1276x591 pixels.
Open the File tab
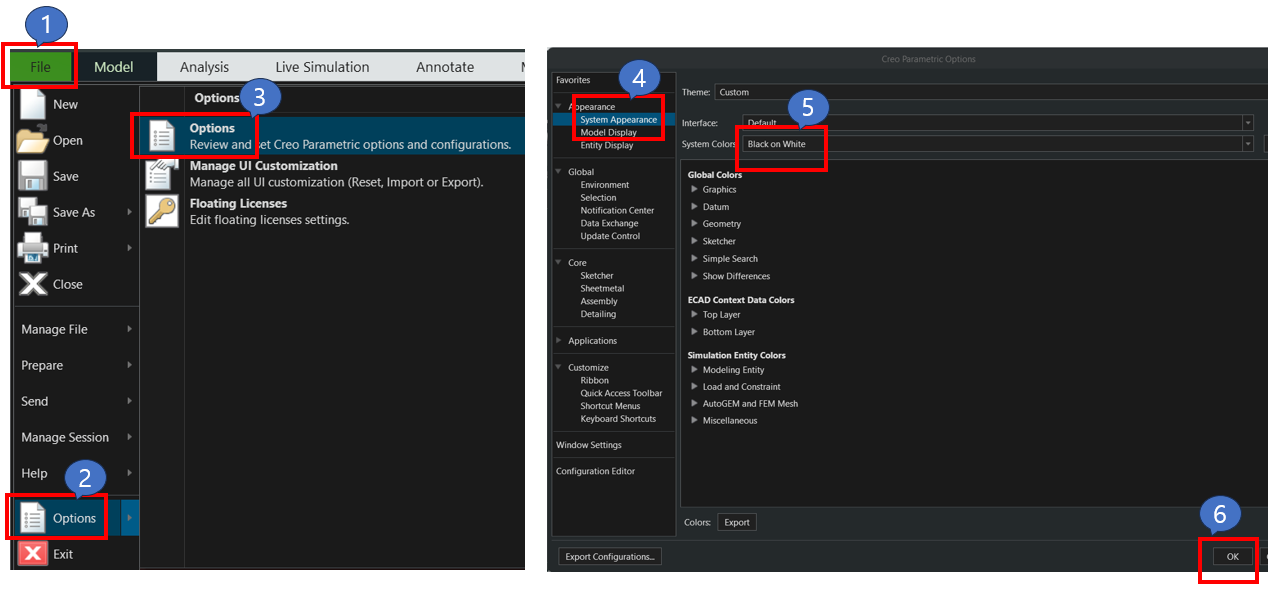click(40, 67)
